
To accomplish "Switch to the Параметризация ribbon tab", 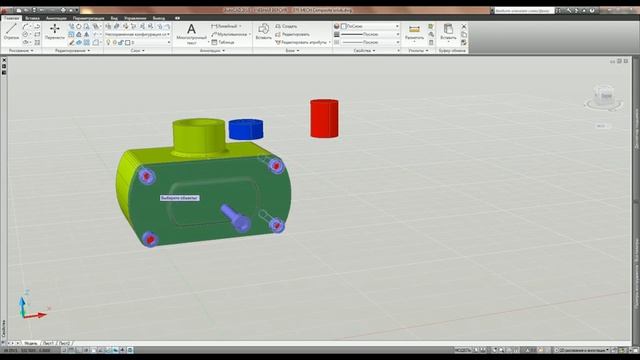I will [x=89, y=18].
